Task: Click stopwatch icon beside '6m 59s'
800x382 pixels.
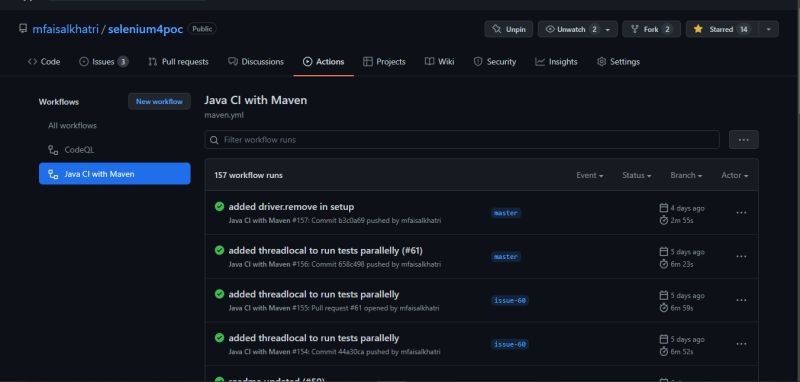Action: [x=664, y=308]
